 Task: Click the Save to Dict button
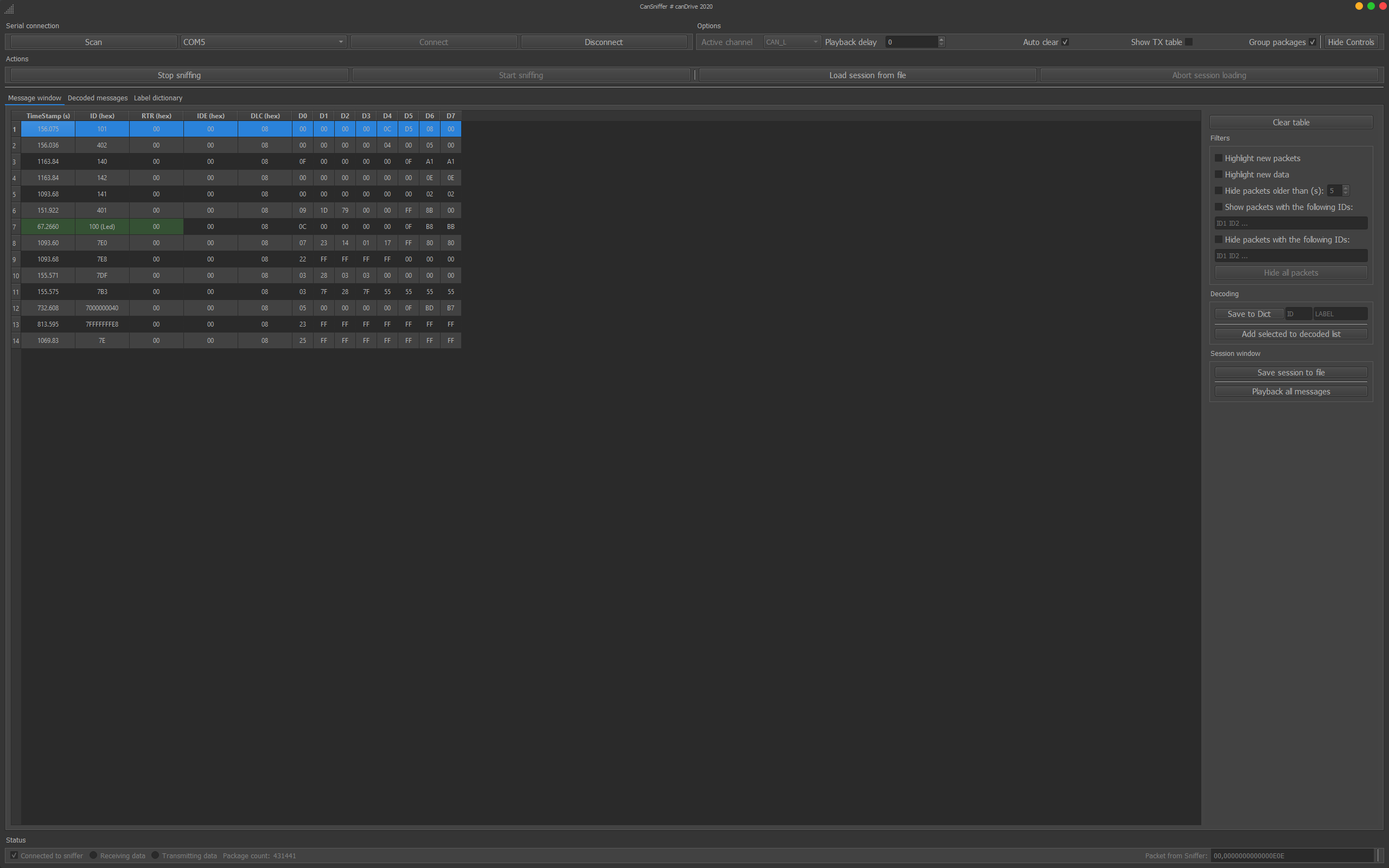(x=1249, y=314)
